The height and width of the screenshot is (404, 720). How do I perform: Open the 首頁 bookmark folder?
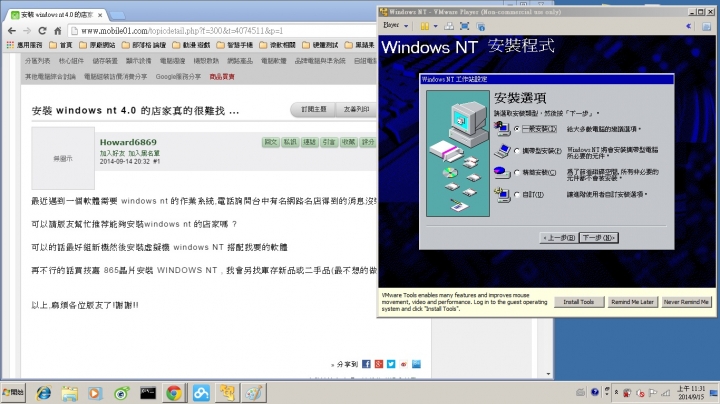tap(61, 45)
